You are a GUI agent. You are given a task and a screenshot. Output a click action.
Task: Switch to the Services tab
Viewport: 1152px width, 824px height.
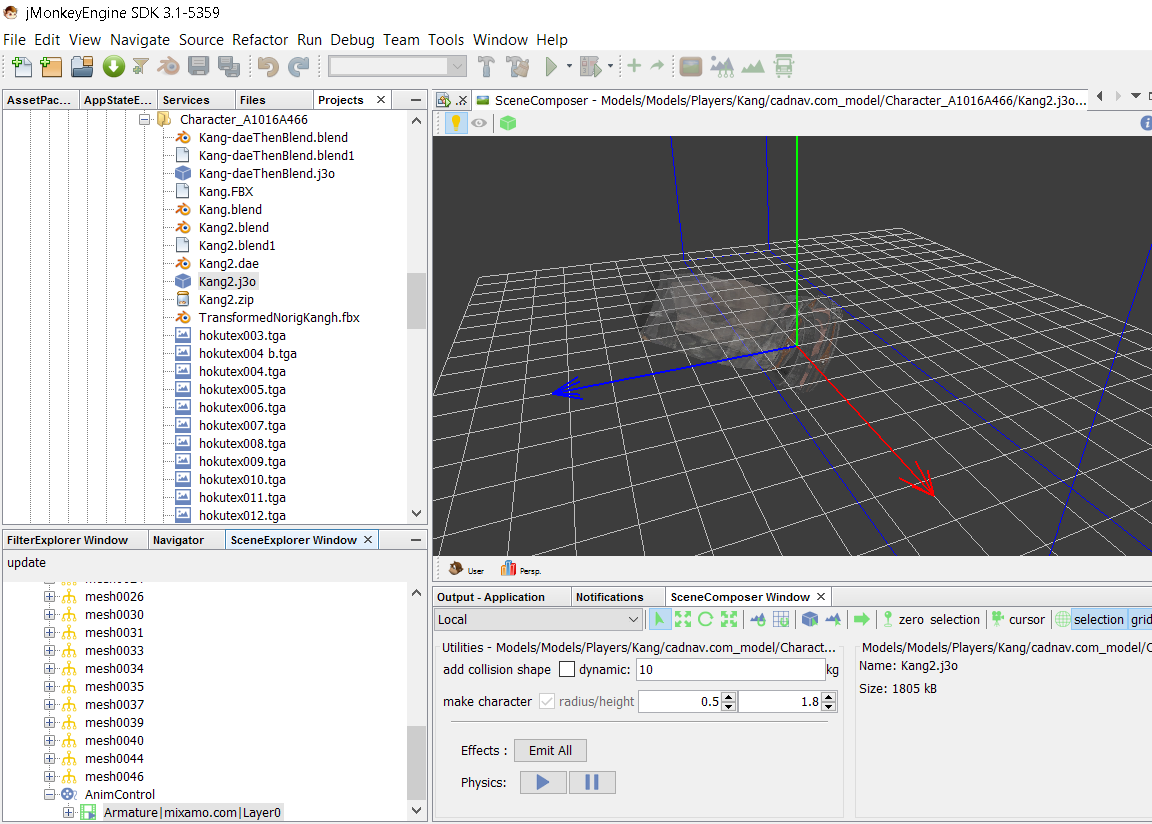[186, 100]
